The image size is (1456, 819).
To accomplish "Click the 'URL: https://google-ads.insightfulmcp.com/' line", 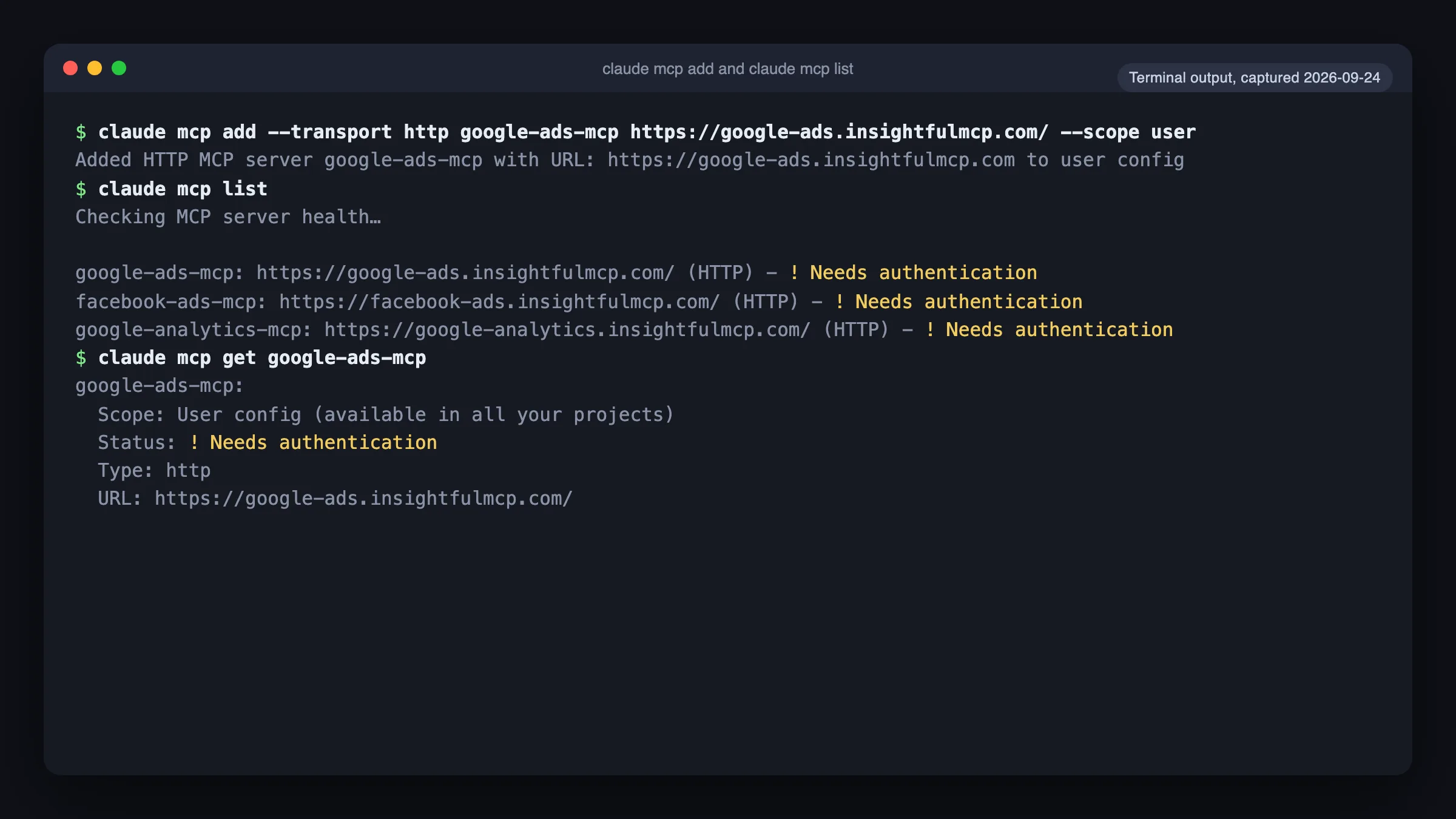I will pos(335,498).
